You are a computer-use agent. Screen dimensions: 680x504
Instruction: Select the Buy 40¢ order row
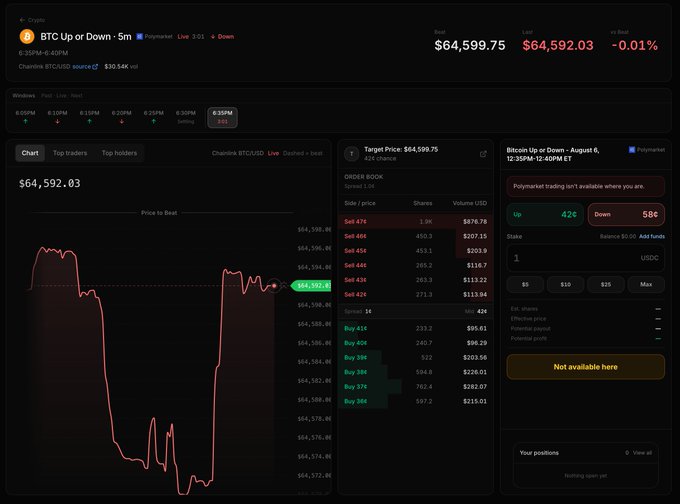point(415,343)
